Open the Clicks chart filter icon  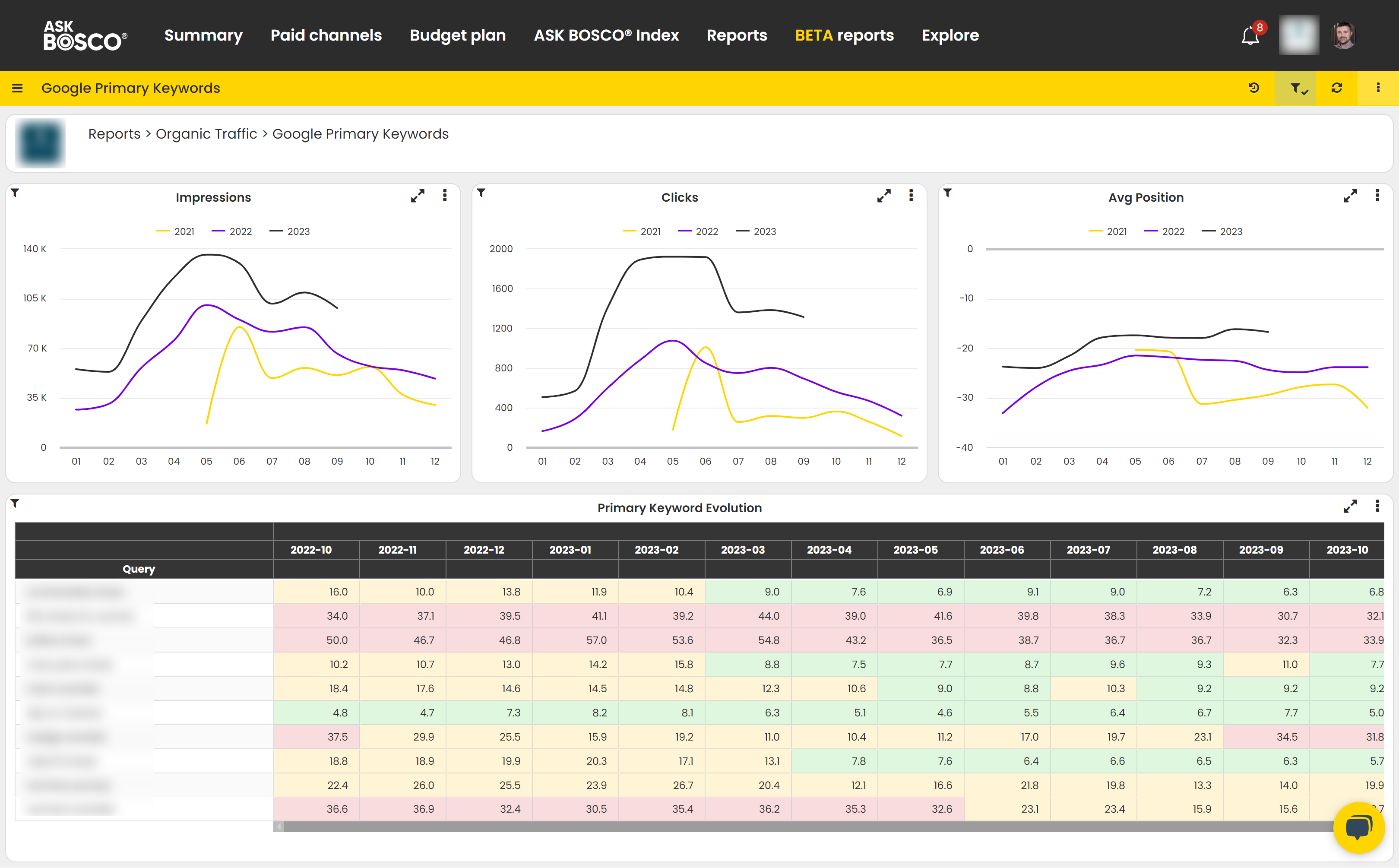click(x=481, y=193)
